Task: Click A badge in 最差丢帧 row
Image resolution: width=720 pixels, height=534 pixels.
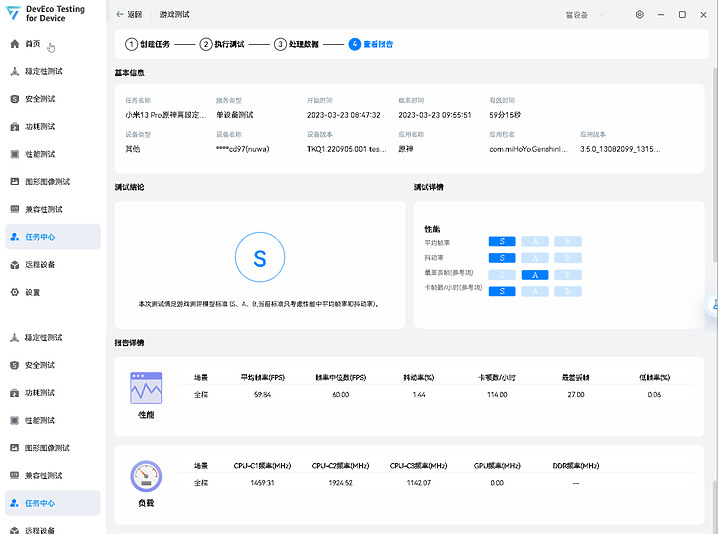Action: [x=535, y=275]
